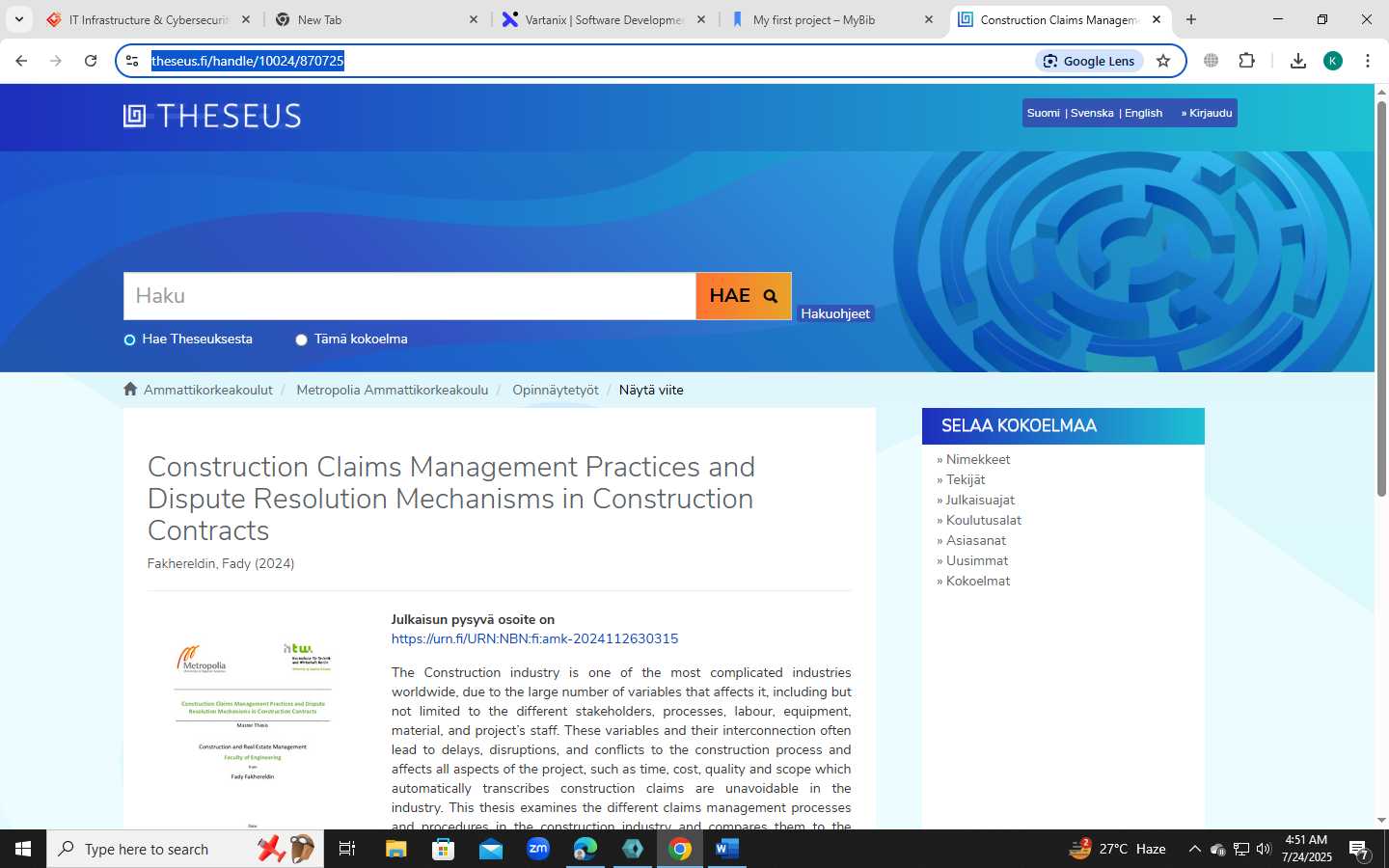
Task: Open Zoom from the taskbar
Action: 537,849
